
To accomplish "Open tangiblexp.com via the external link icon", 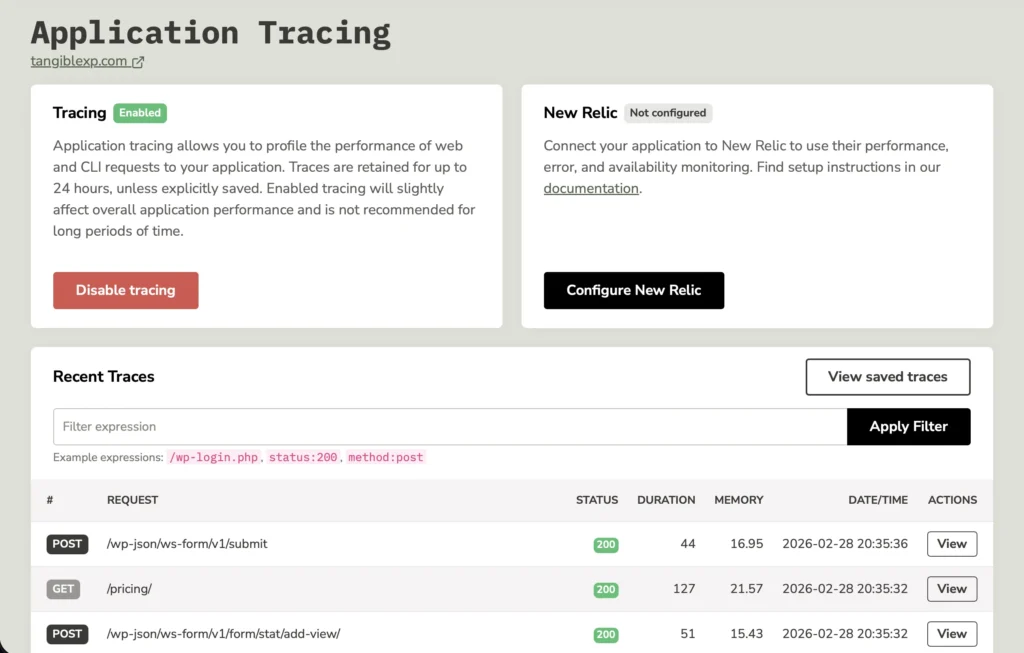I will 136,61.
